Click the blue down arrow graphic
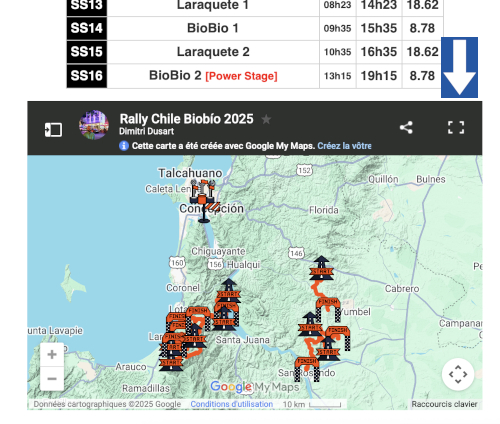The width and height of the screenshot is (500, 424). [459, 67]
